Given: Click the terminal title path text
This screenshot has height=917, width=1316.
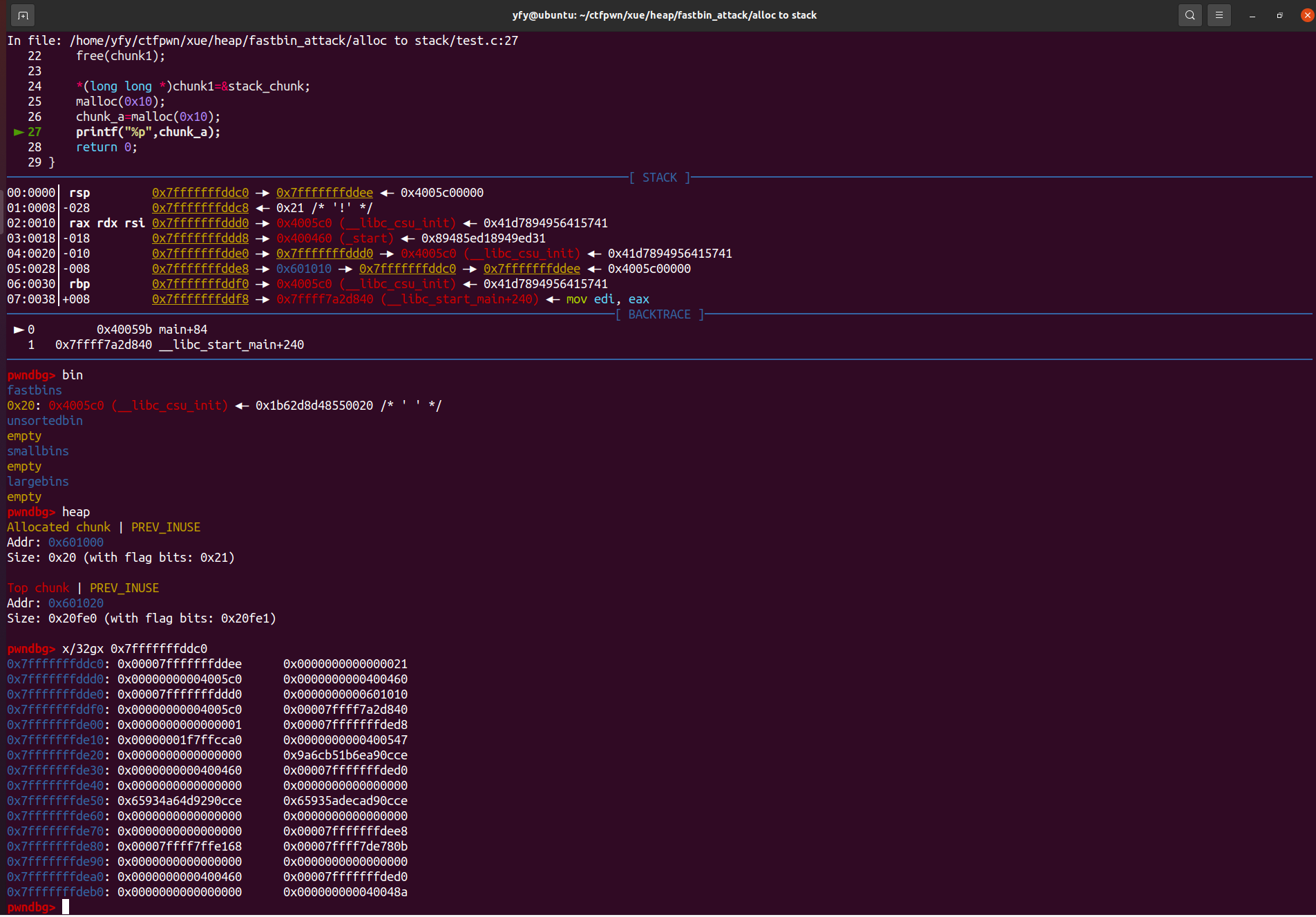Looking at the screenshot, I should pos(664,15).
